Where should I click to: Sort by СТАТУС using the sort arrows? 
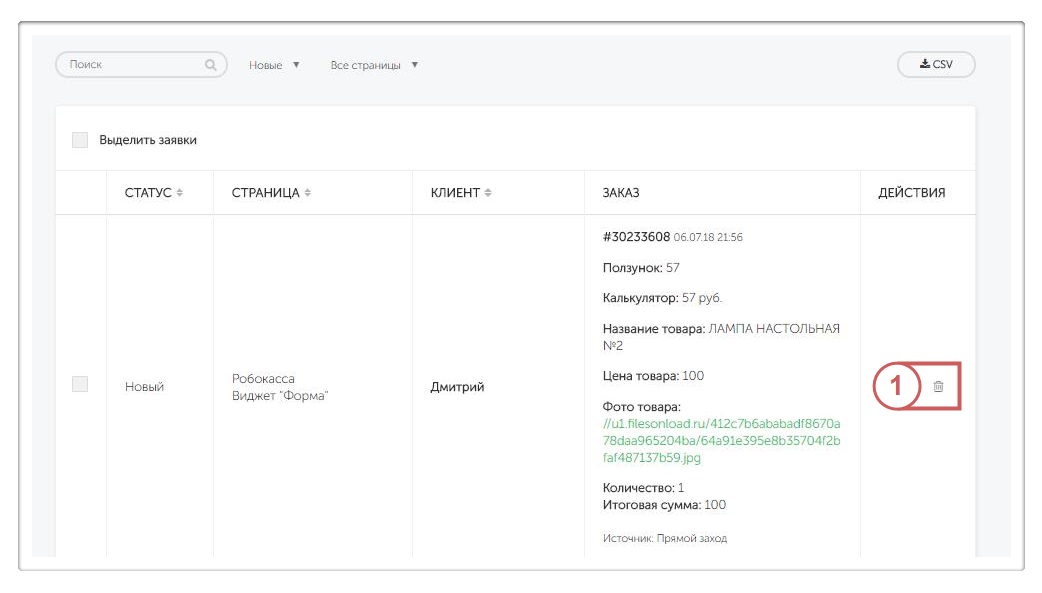pos(180,193)
